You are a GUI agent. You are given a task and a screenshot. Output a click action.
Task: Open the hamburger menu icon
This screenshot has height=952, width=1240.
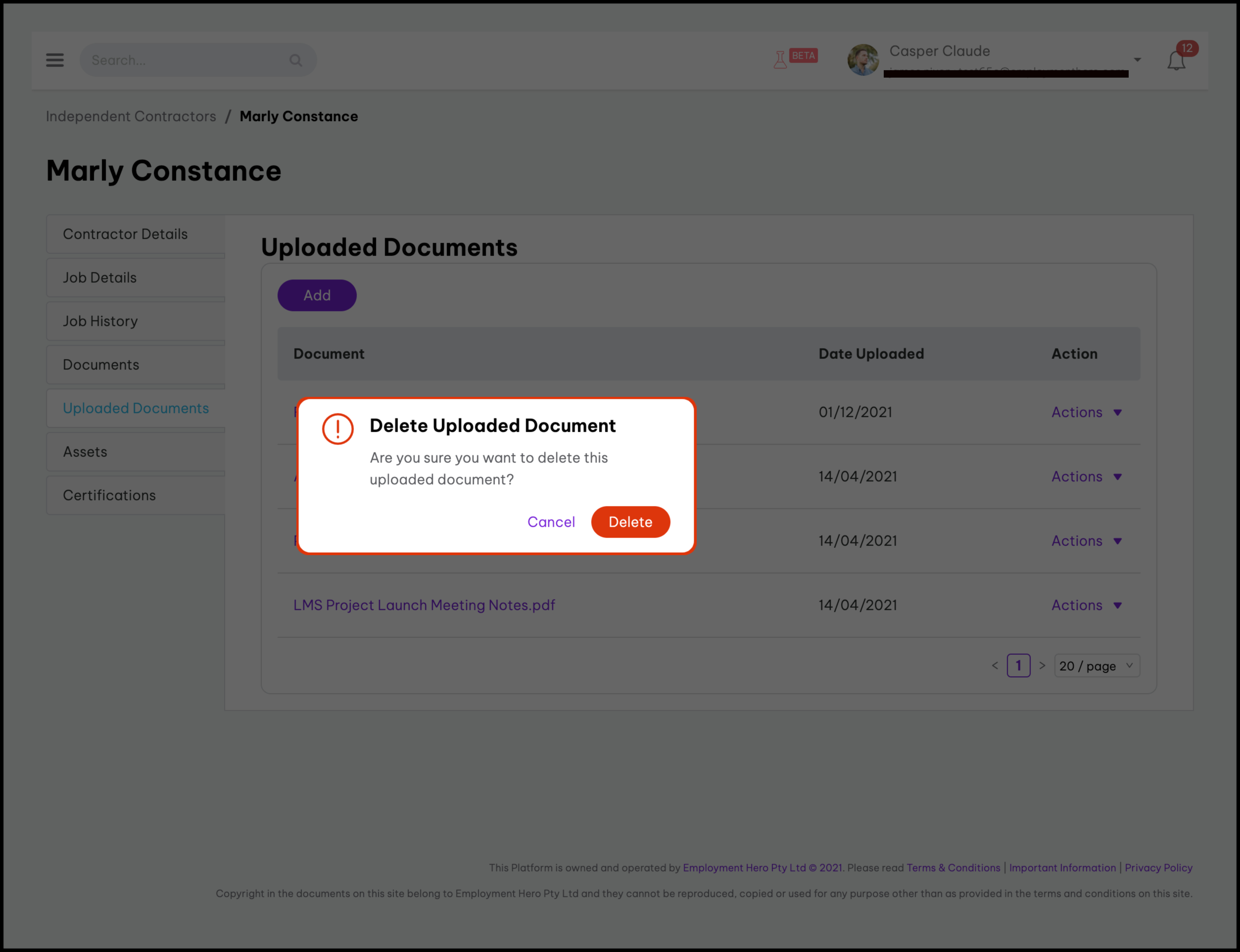point(55,60)
